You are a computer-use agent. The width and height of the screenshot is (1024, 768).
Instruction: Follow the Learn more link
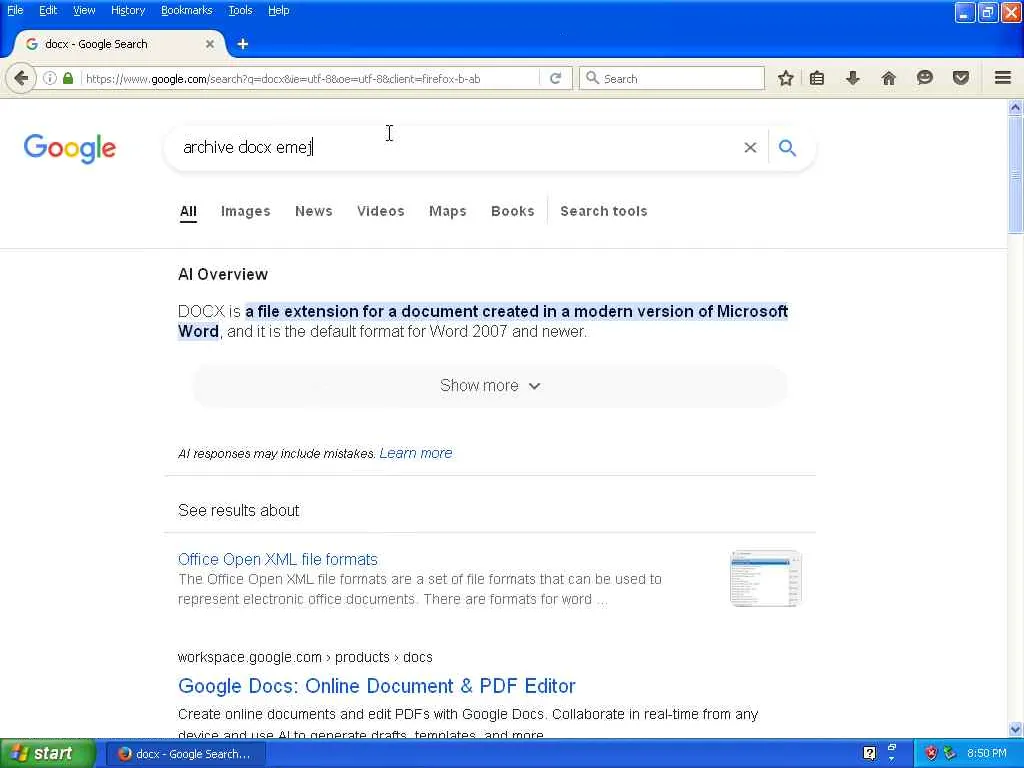coord(416,453)
